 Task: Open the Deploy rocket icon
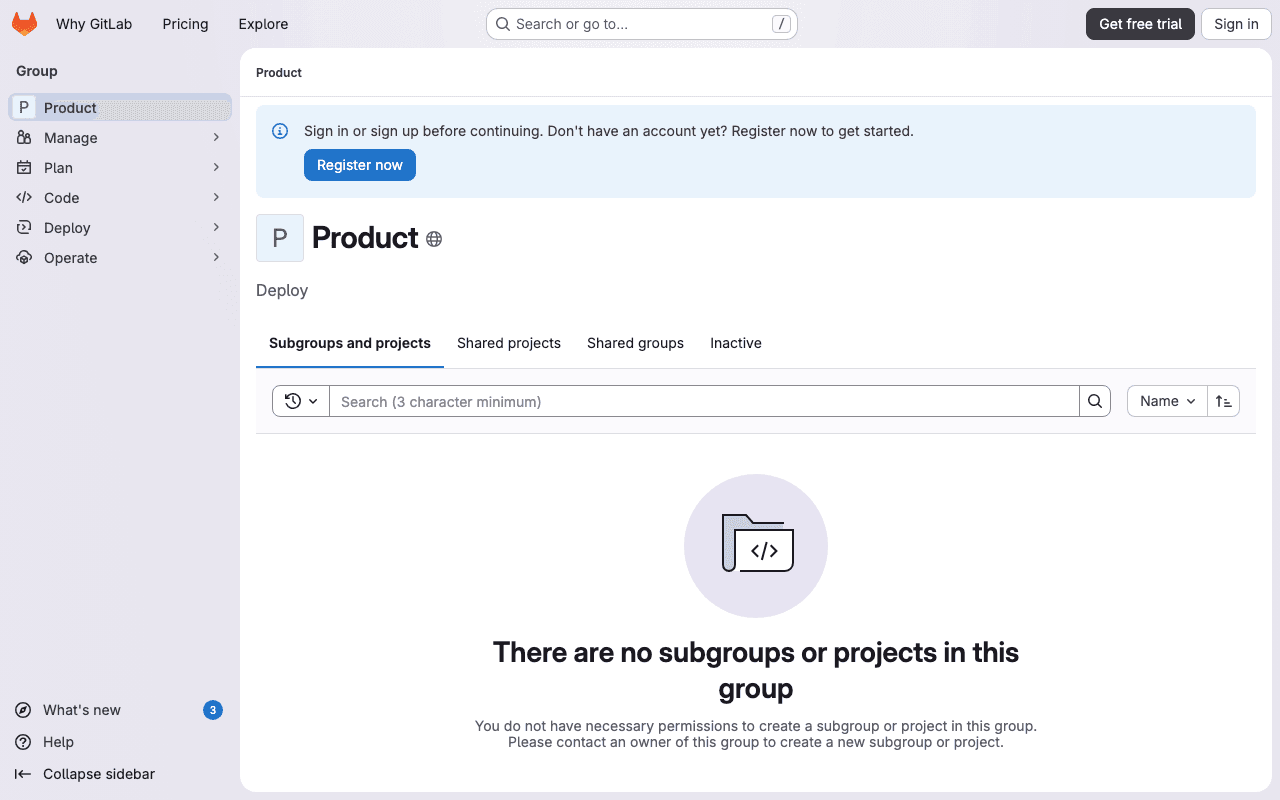coord(24,227)
